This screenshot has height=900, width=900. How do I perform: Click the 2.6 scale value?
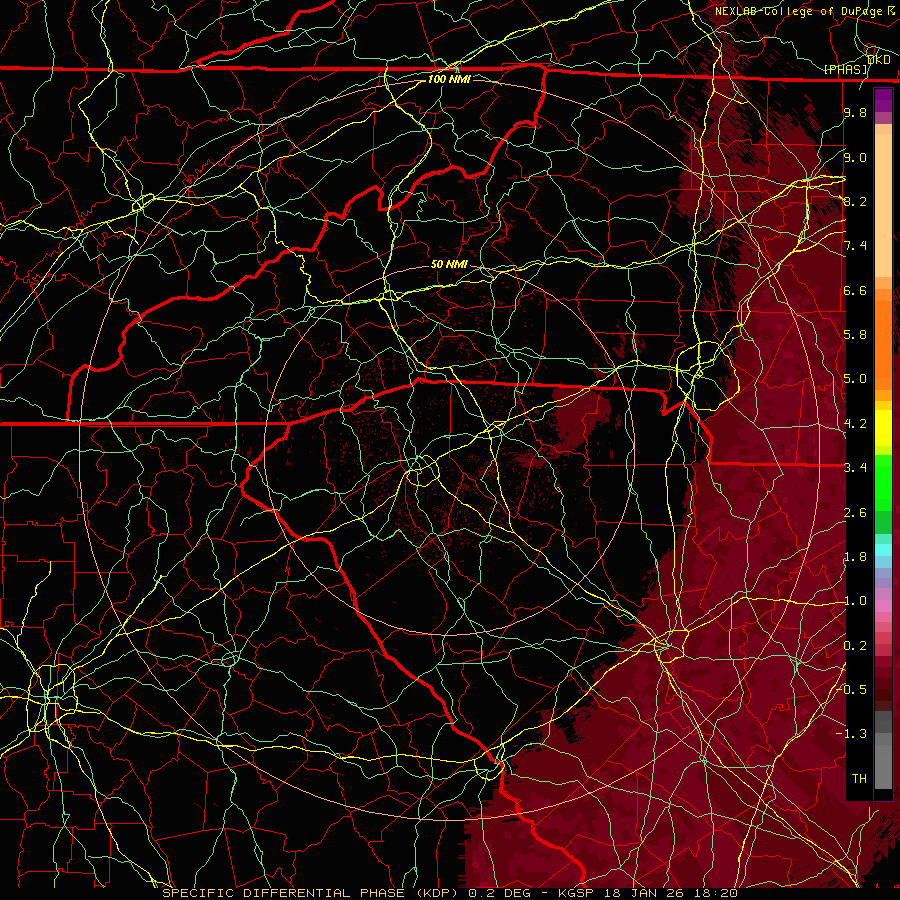click(855, 513)
